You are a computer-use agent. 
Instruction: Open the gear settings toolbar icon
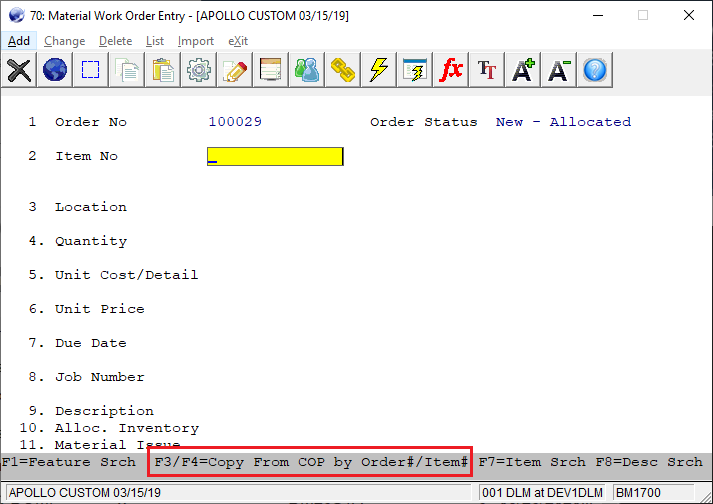[199, 70]
